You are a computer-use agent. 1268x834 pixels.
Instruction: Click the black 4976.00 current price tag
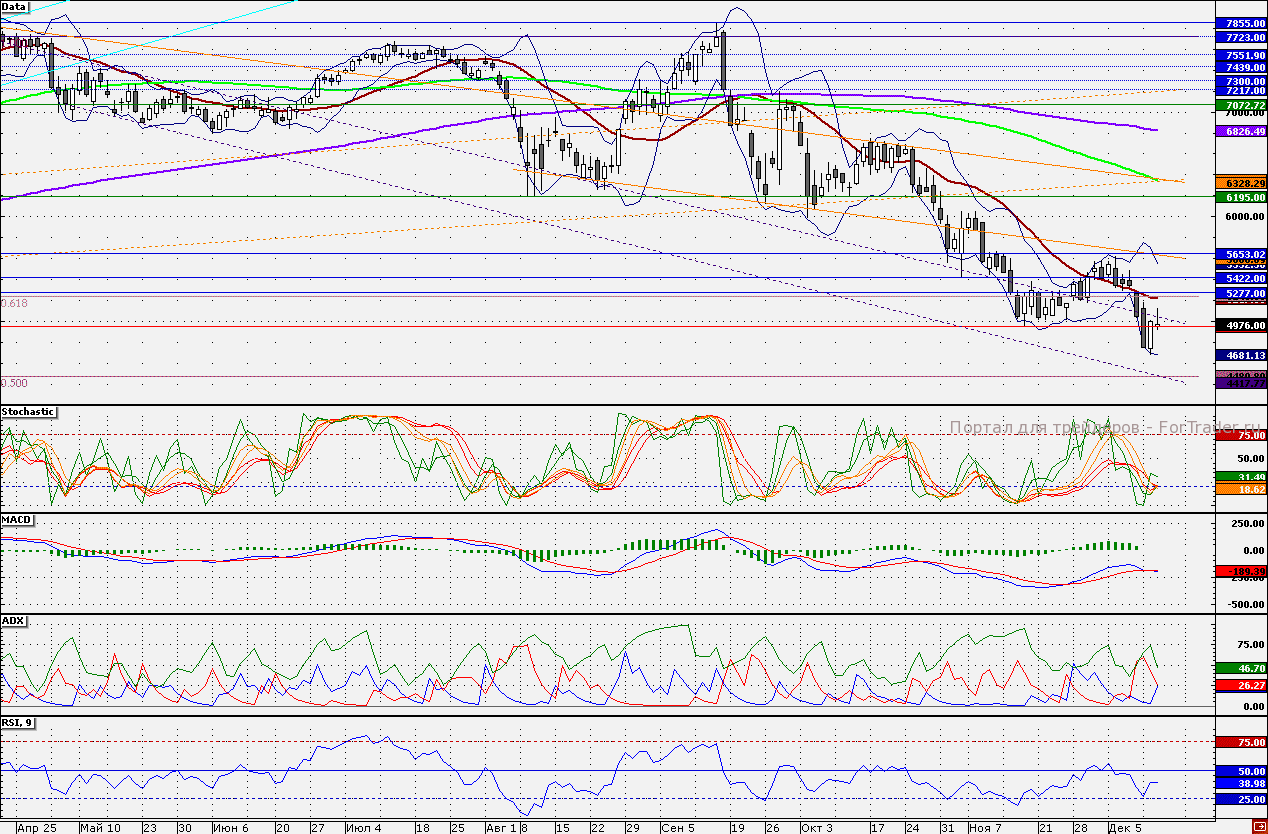pyautogui.click(x=1240, y=325)
